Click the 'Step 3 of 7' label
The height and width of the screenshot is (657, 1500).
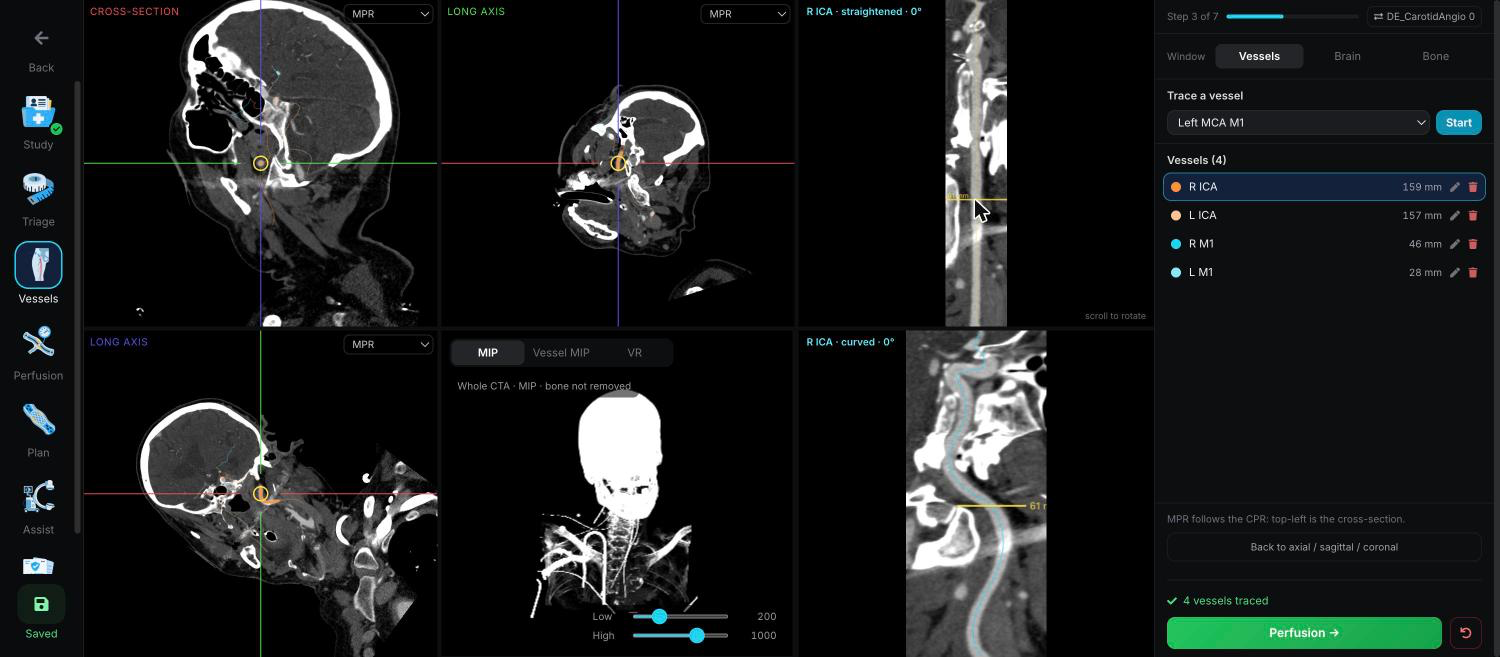click(x=1193, y=17)
